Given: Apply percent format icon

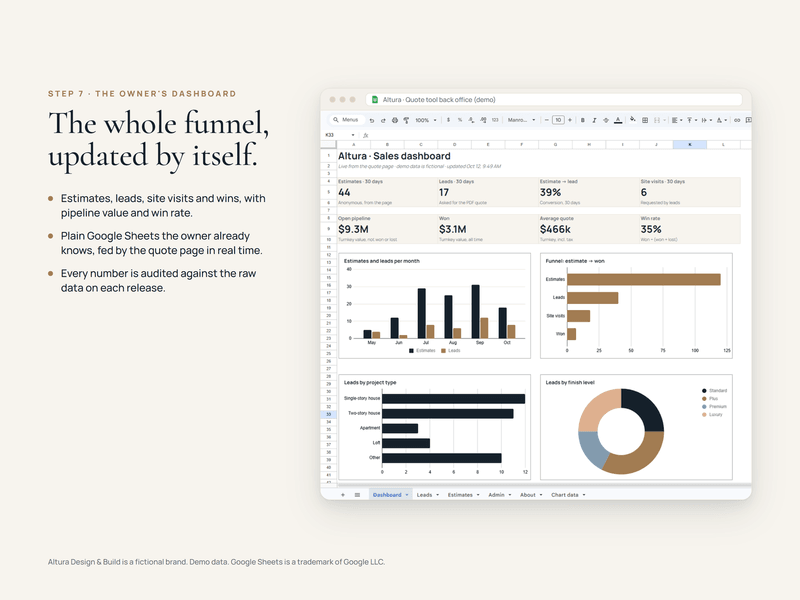Looking at the screenshot, I should pos(460,120).
